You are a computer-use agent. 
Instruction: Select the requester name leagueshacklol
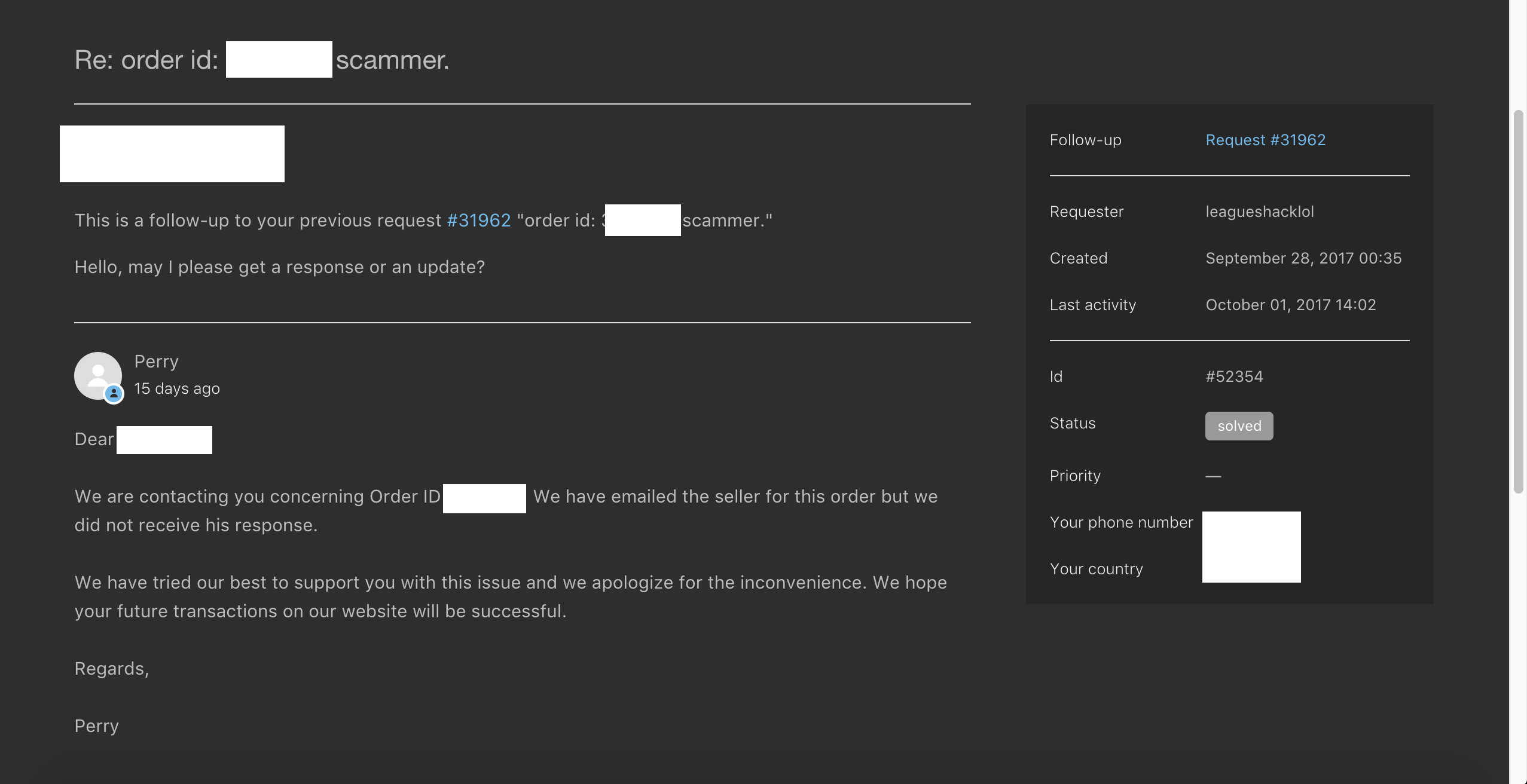point(1260,212)
